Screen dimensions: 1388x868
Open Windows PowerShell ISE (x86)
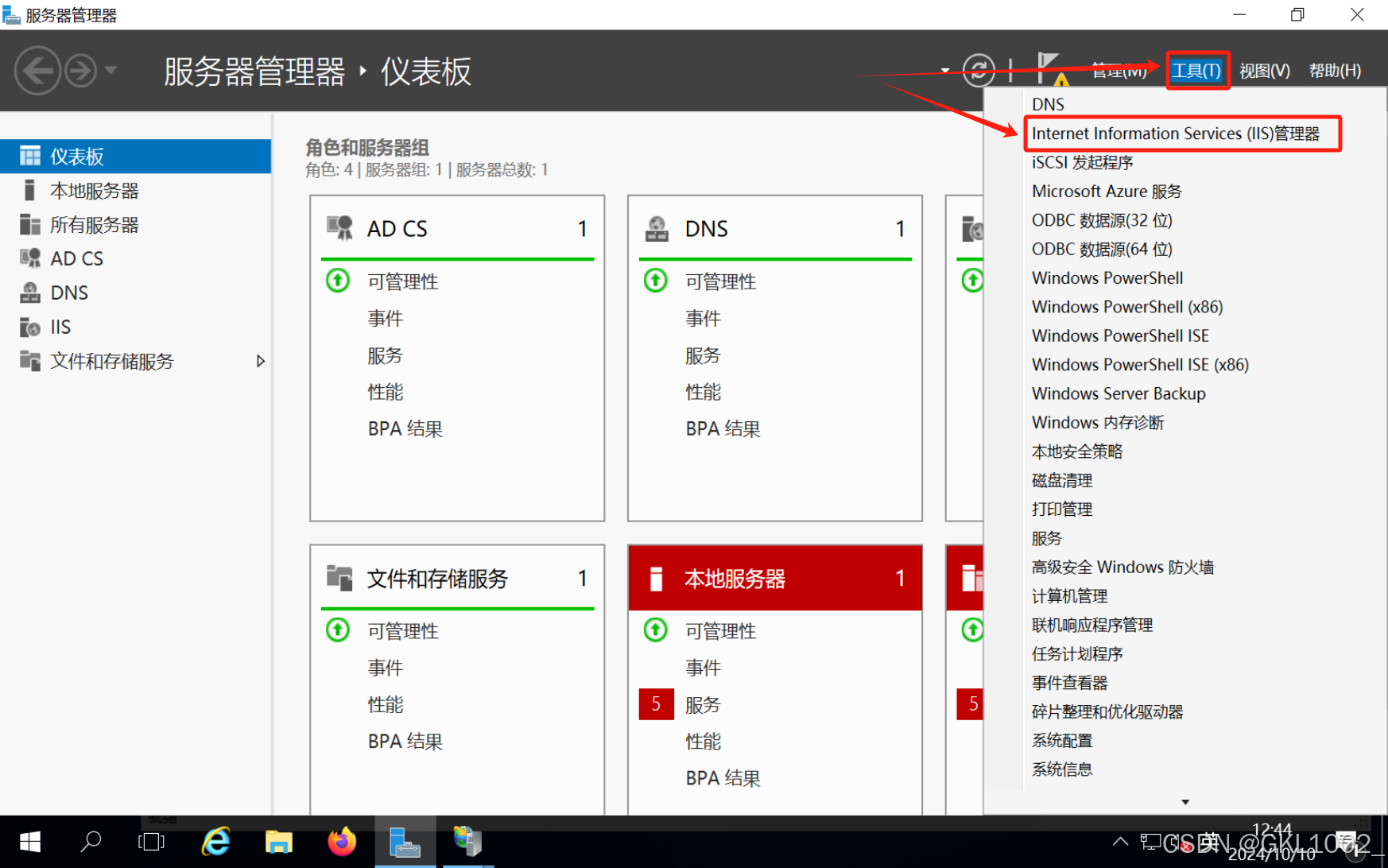(1140, 365)
